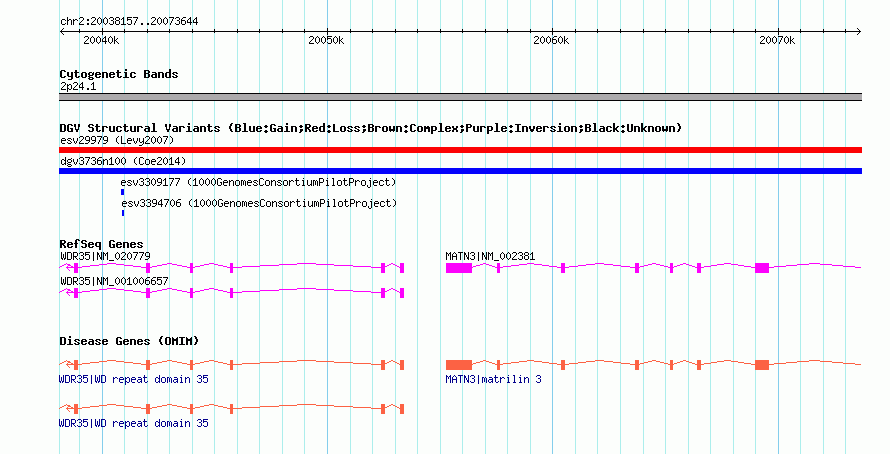This screenshot has width=890, height=454.
Task: Click the small blue mark under esv3394706
Action: pos(123,213)
